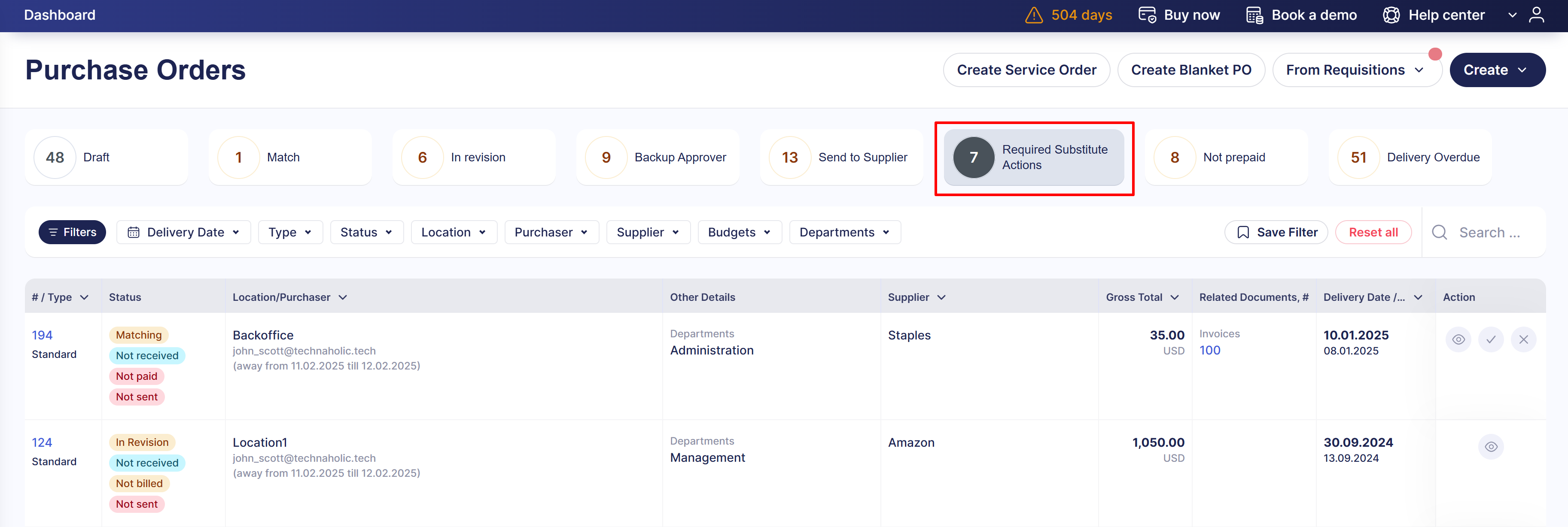Sort by # / Type column header
1568x527 pixels.
60,297
